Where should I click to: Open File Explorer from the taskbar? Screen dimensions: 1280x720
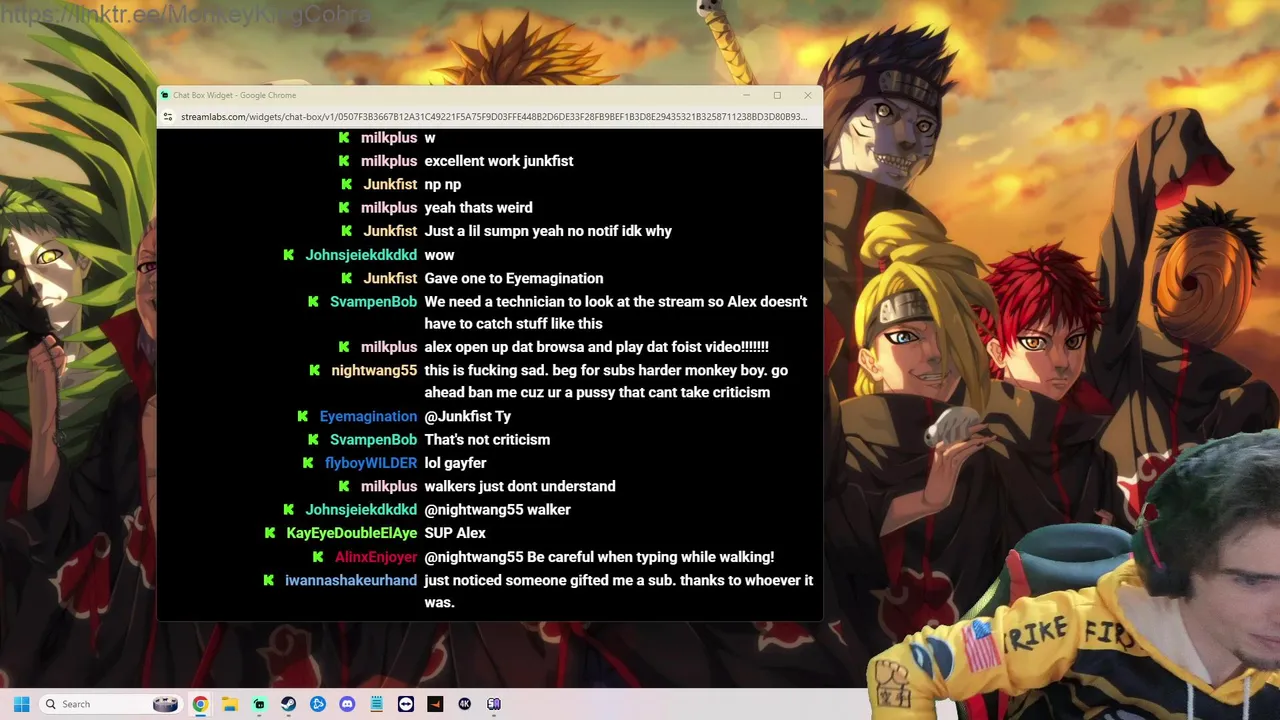(x=229, y=704)
